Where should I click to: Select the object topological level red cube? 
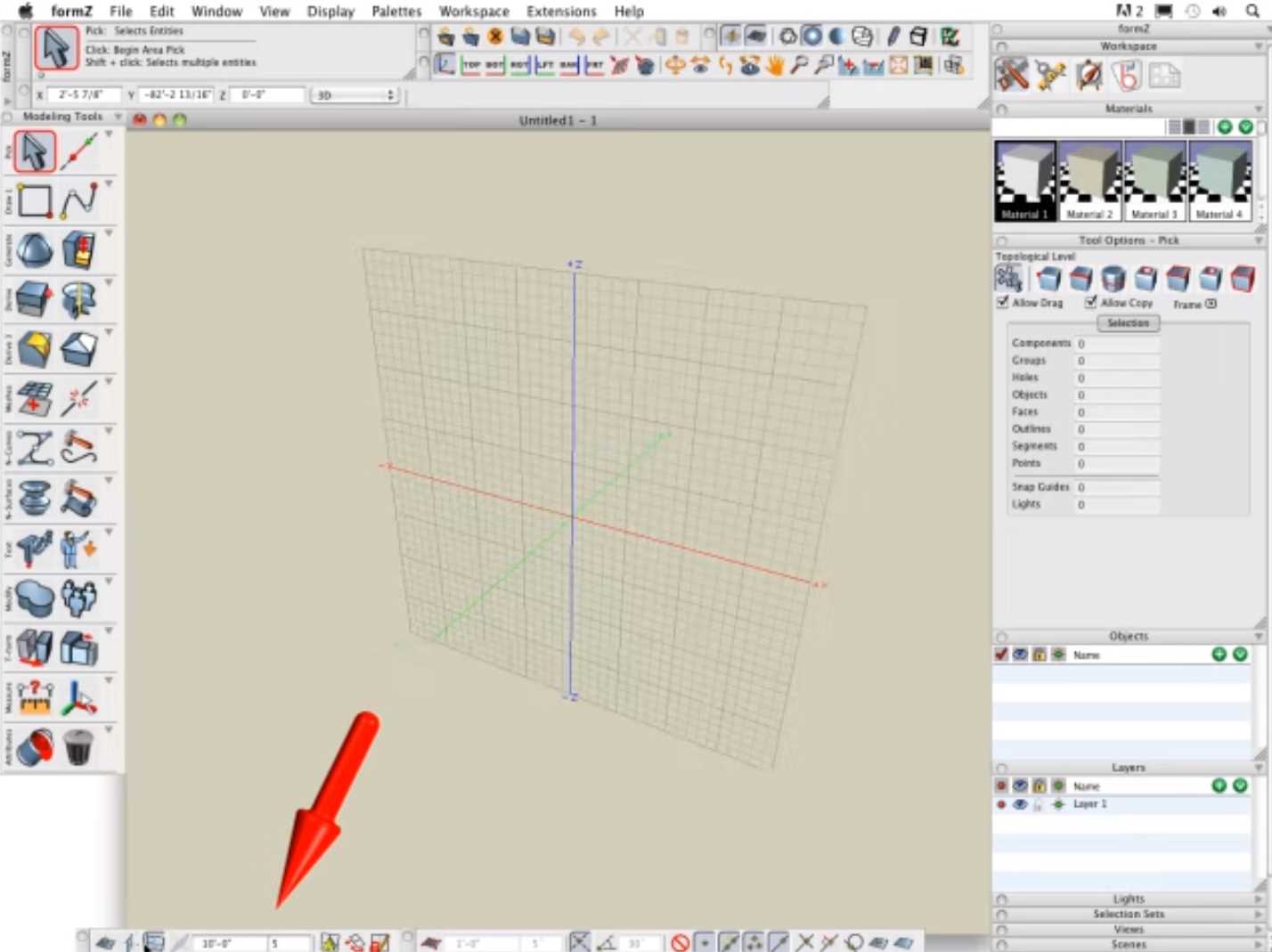(x=1243, y=279)
